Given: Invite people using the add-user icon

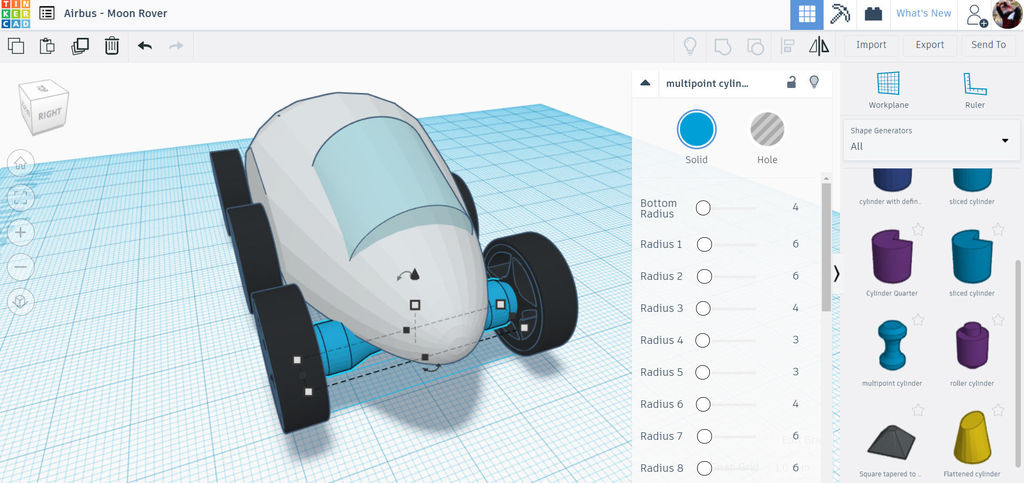Looking at the screenshot, I should pos(976,14).
